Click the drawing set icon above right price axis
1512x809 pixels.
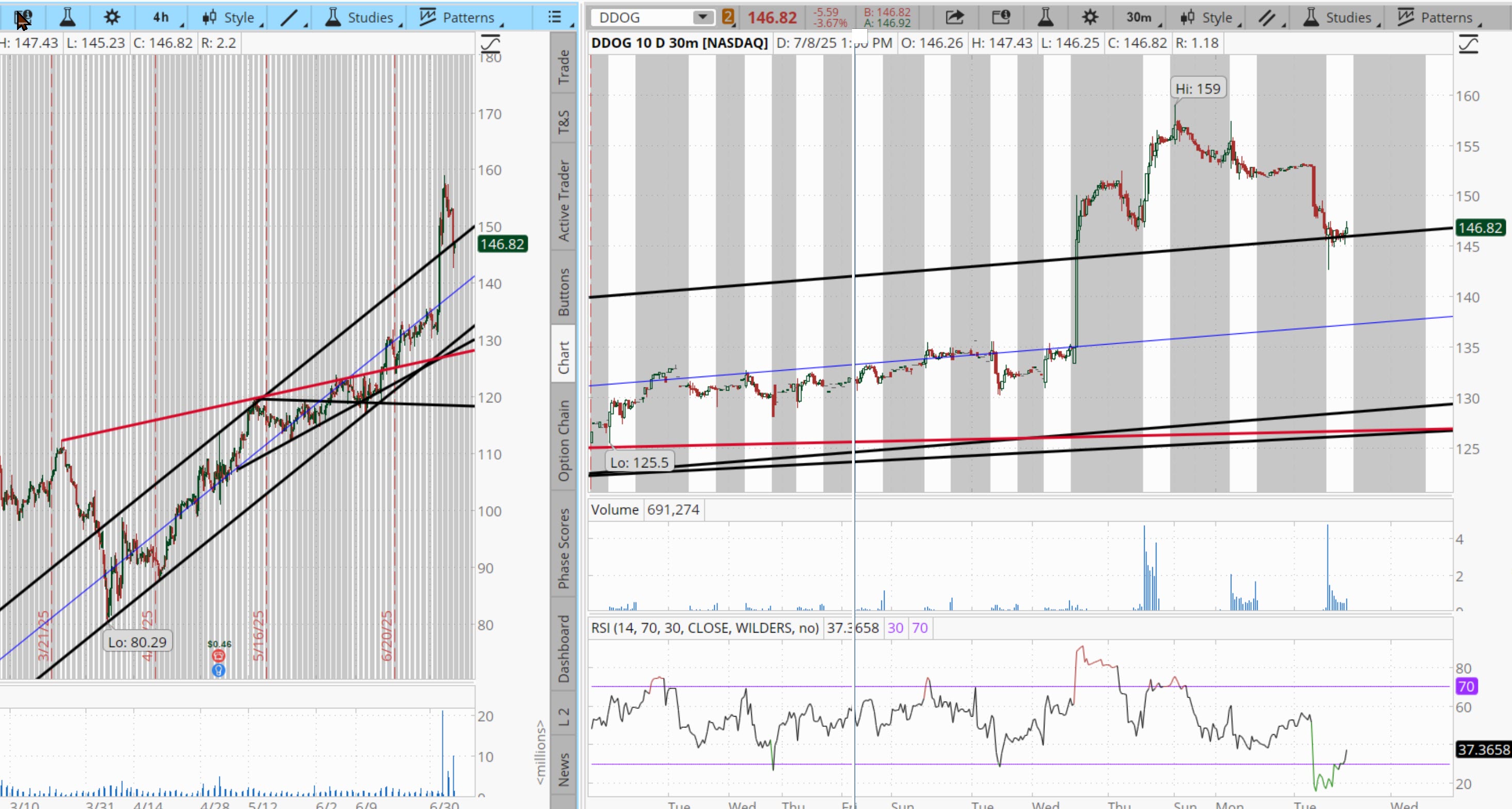tap(1469, 43)
